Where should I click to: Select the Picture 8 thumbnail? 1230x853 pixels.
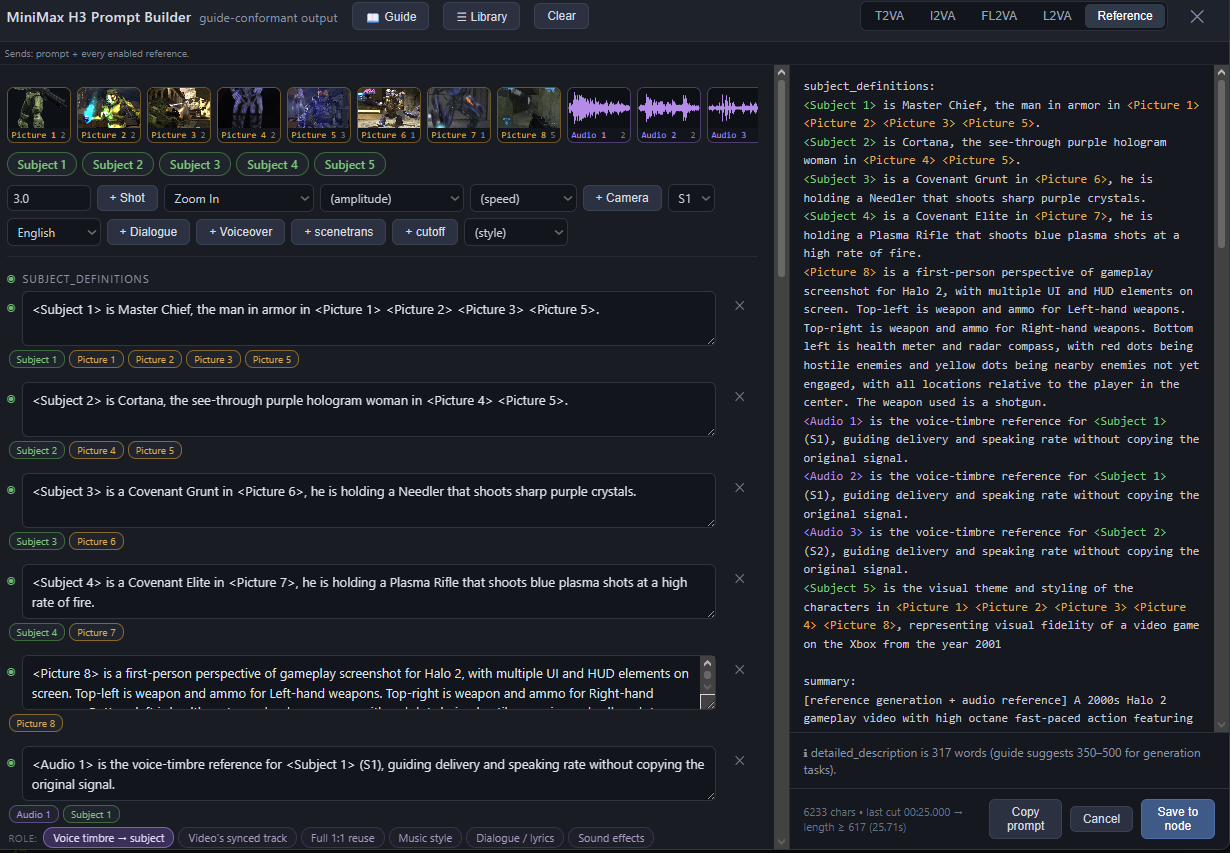point(529,114)
